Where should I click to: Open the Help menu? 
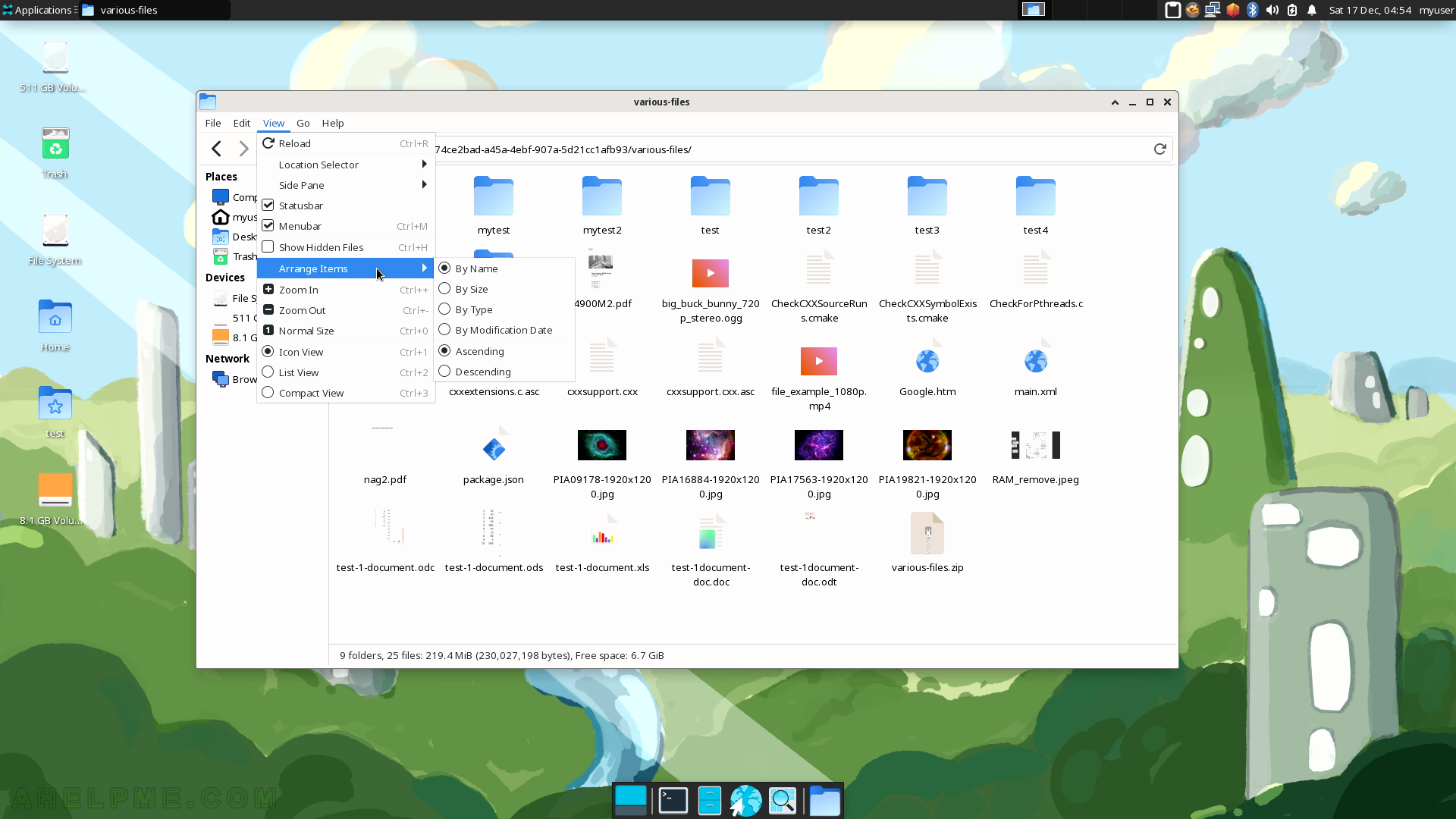coord(333,123)
